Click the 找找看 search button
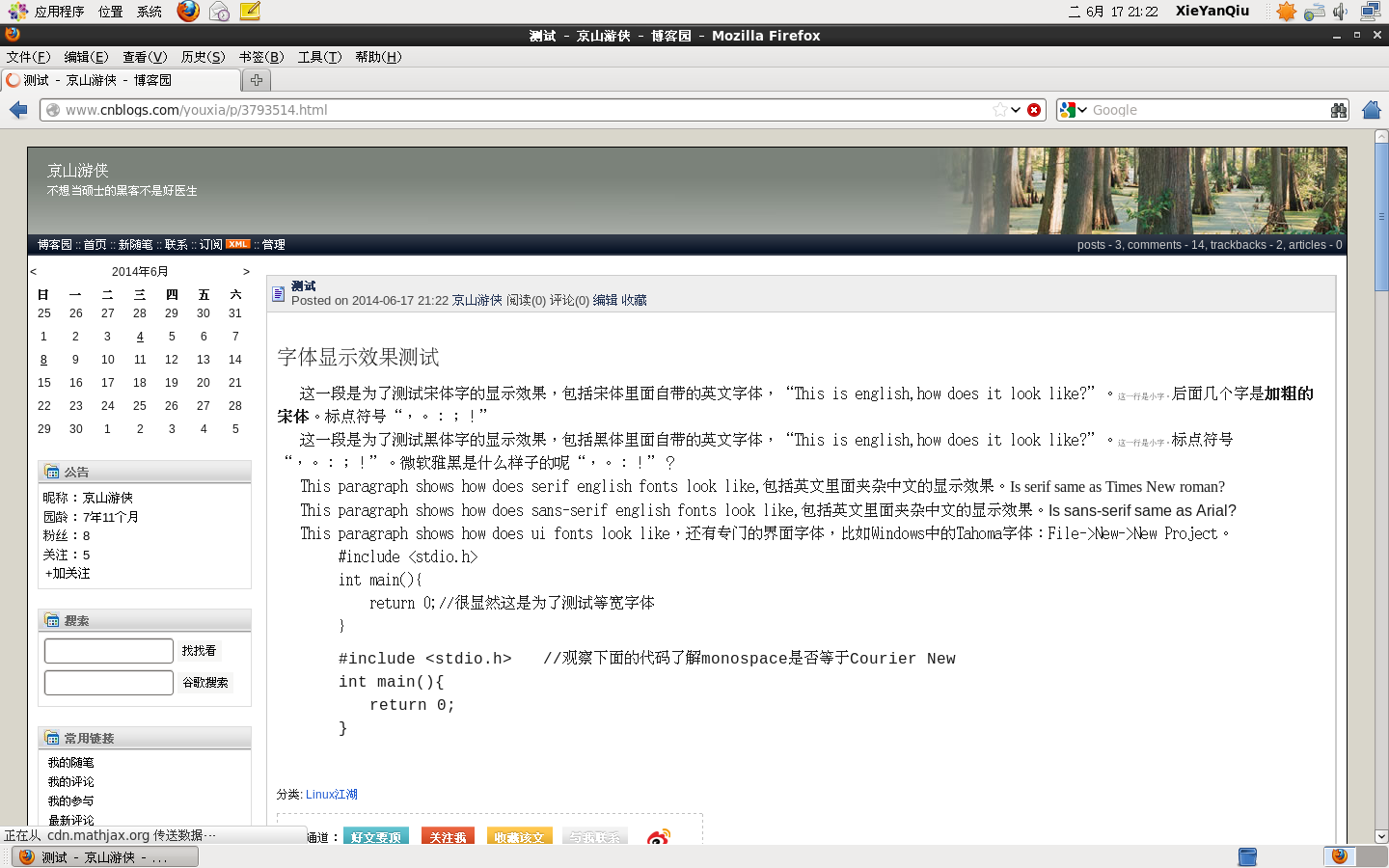Viewport: 1389px width, 868px height. coord(200,651)
